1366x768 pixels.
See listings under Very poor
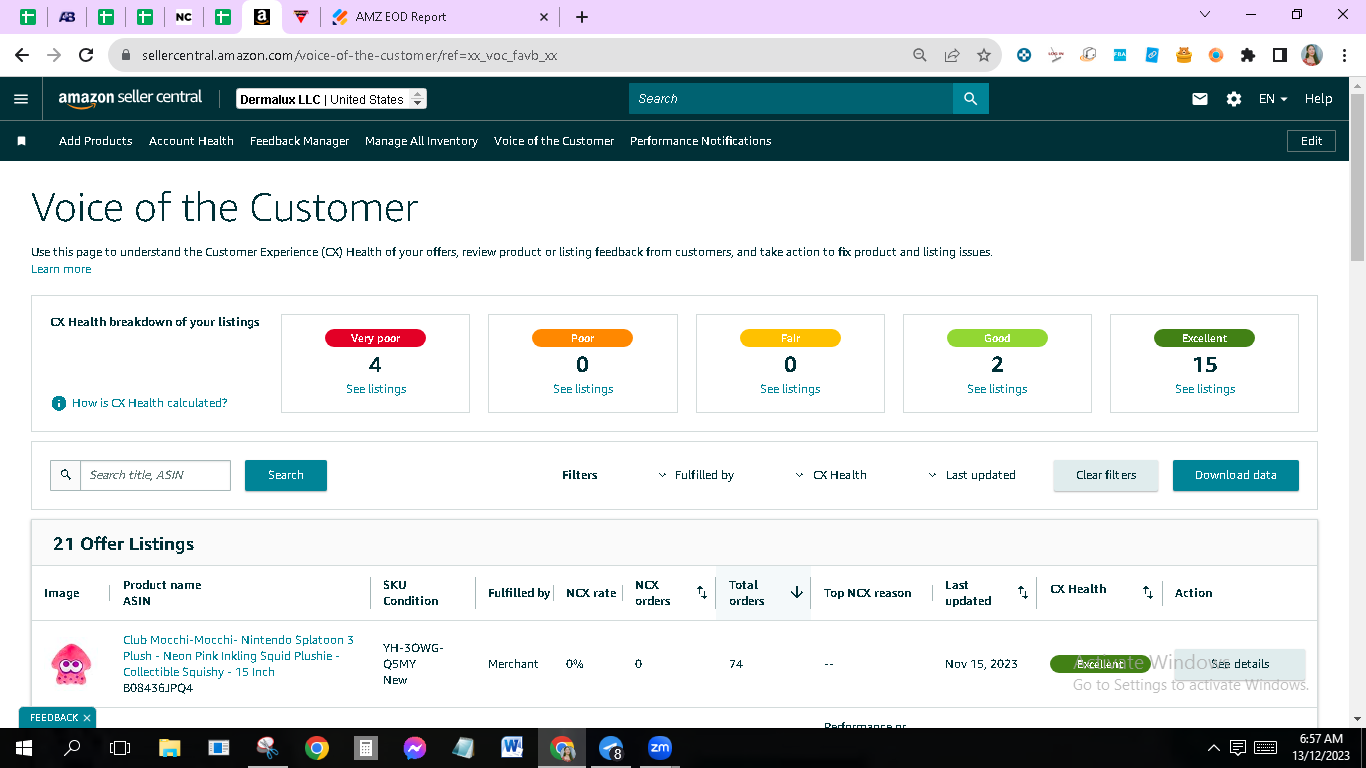376,389
